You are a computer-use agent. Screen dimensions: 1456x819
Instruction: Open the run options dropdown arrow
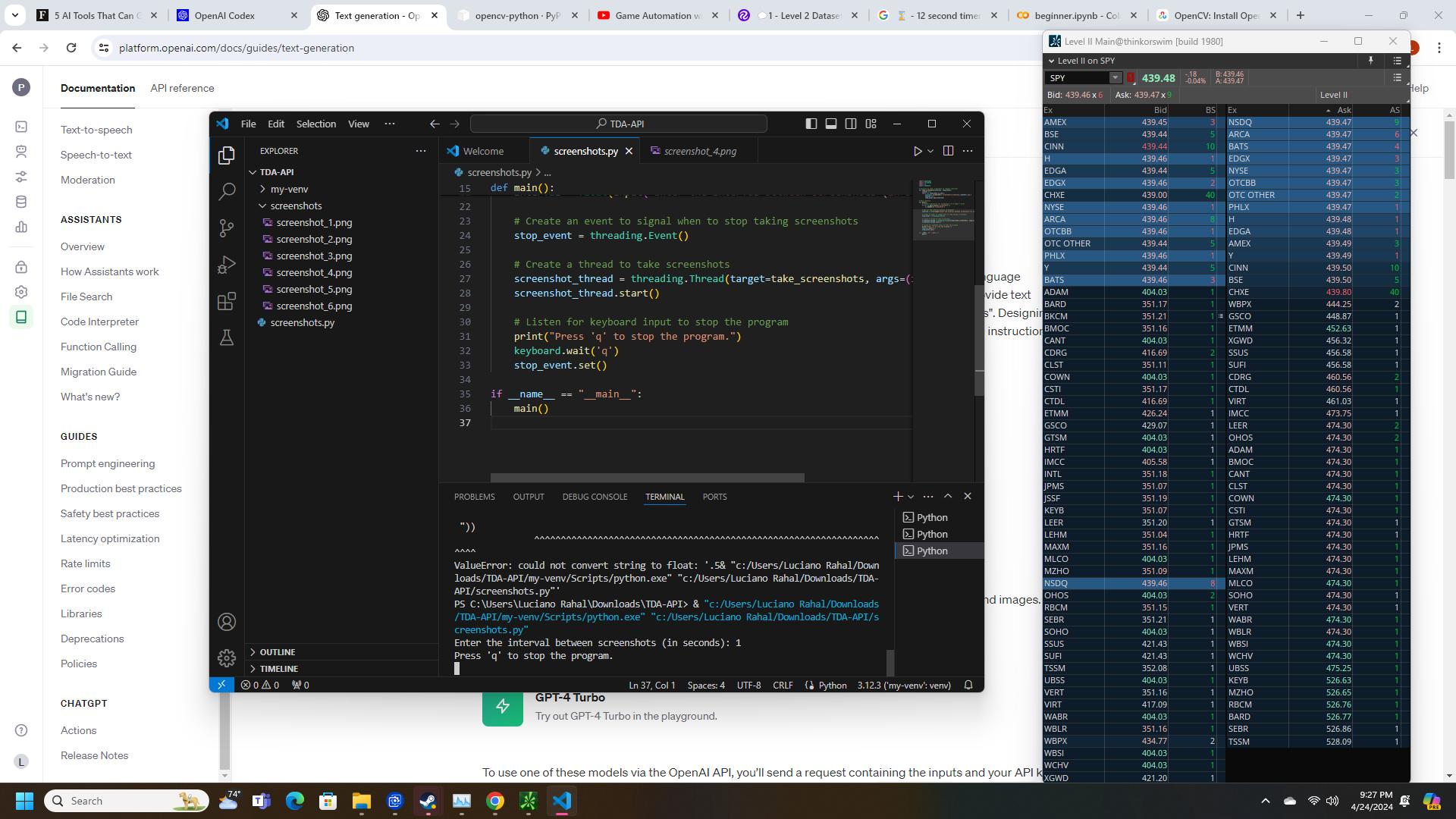[930, 151]
